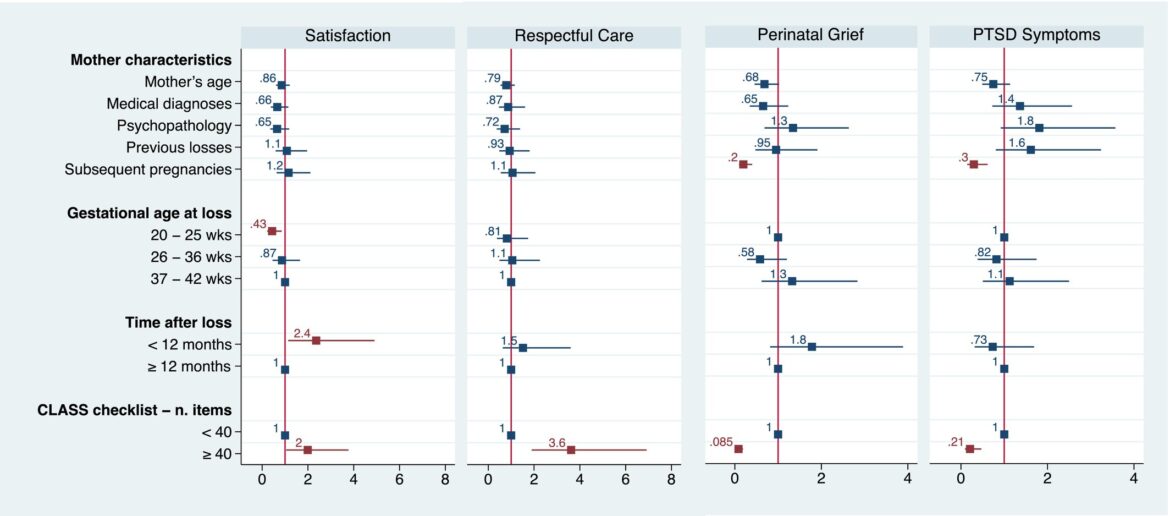The image size is (1170, 516).
Task: Click the red .2 Subsequent pregnancies grief marker
Action: pos(743,164)
